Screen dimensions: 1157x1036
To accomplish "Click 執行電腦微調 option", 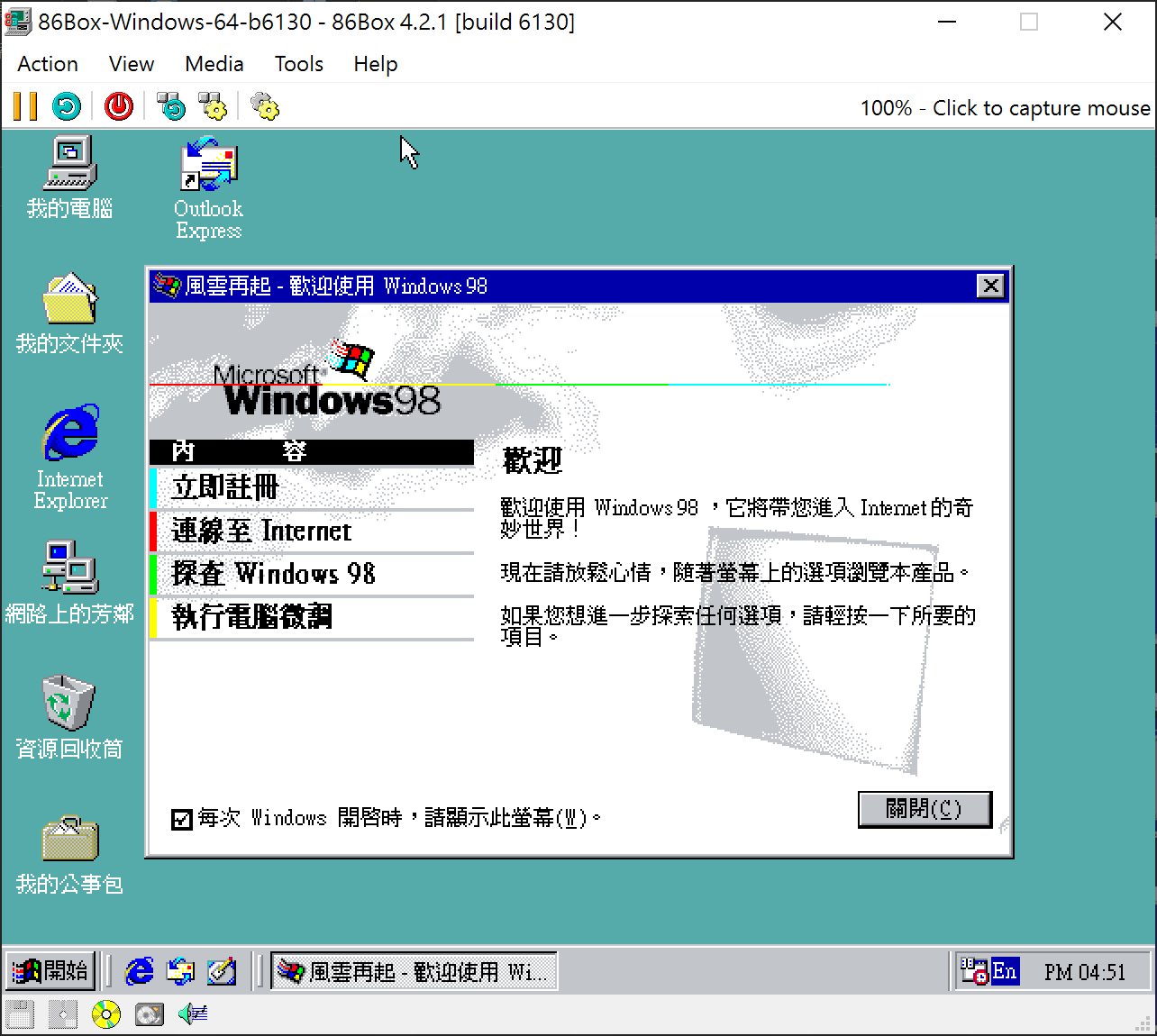I will pos(312,617).
